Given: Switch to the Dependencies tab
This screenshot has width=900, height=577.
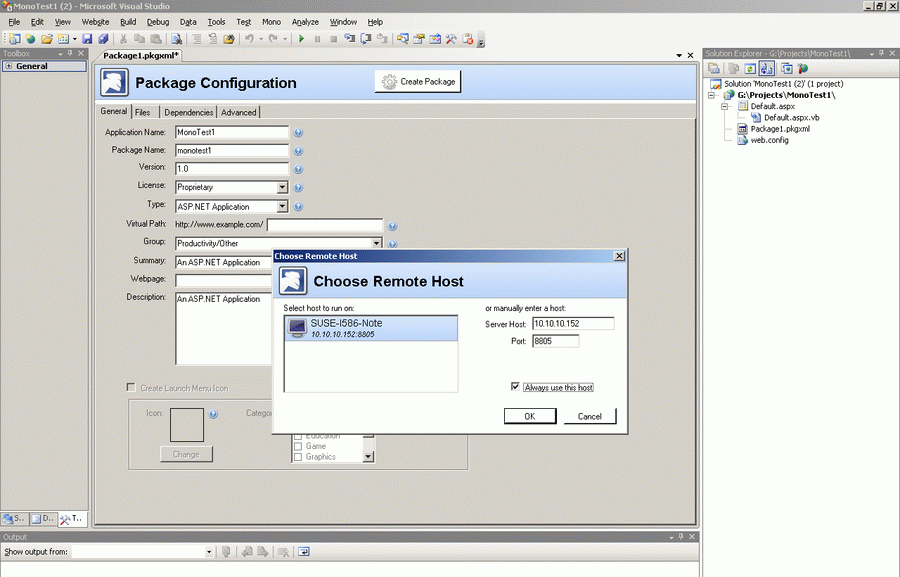Looking at the screenshot, I should 188,113.
